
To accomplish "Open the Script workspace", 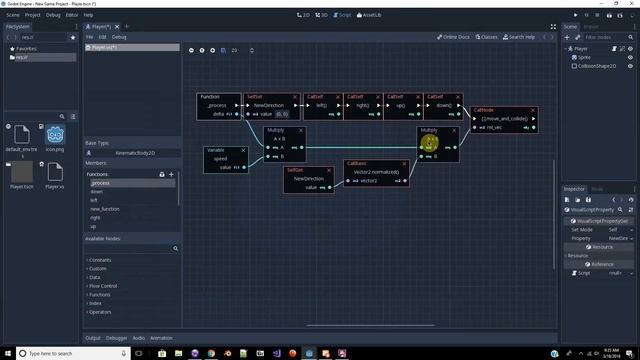I will pyautogui.click(x=342, y=15).
